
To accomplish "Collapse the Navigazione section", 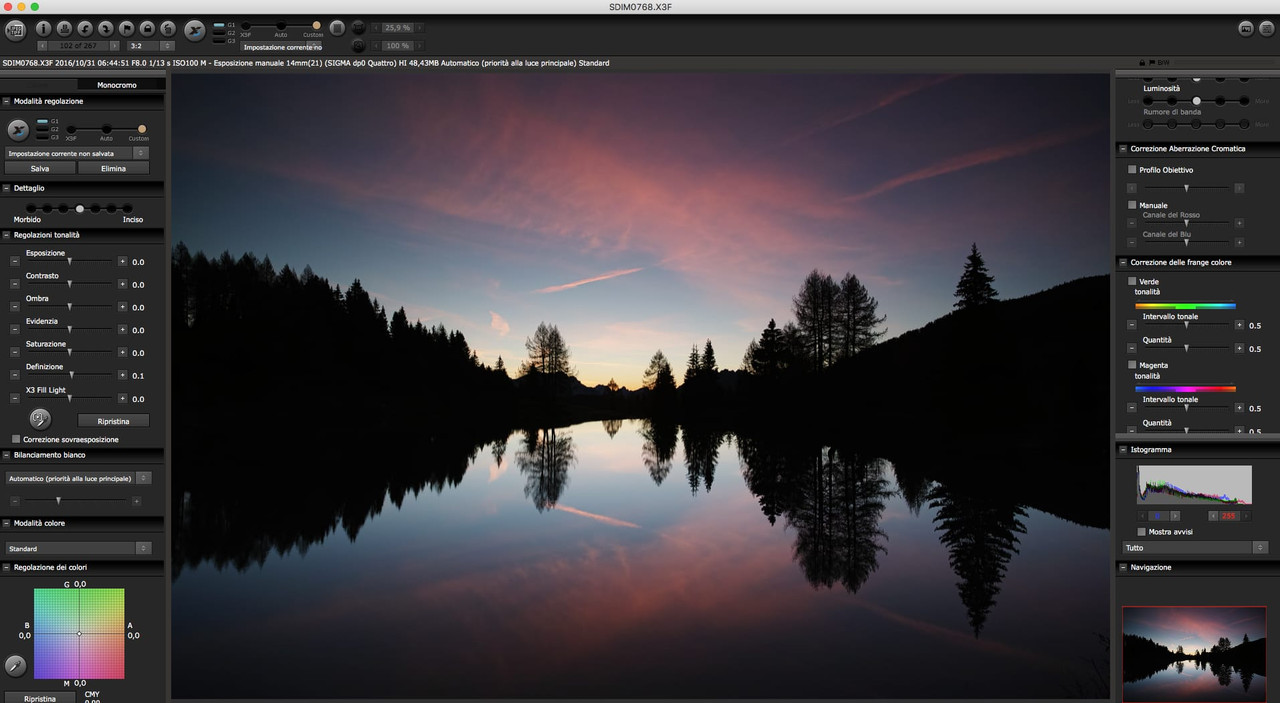I will point(1123,567).
